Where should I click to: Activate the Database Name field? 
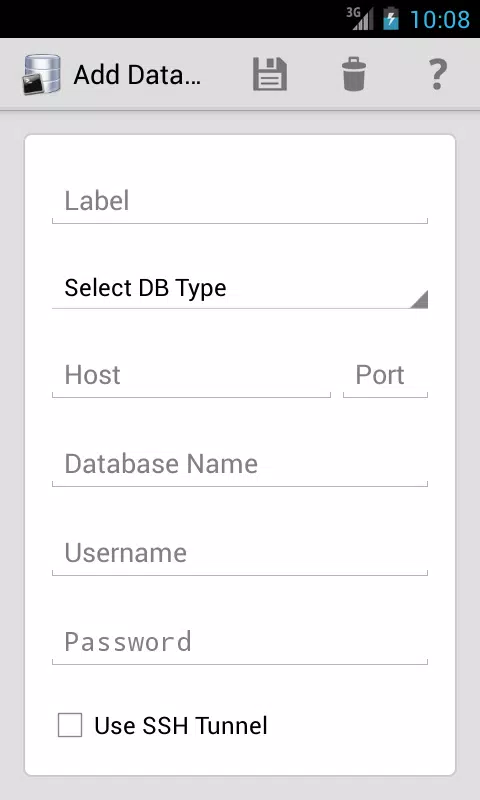[x=240, y=465]
